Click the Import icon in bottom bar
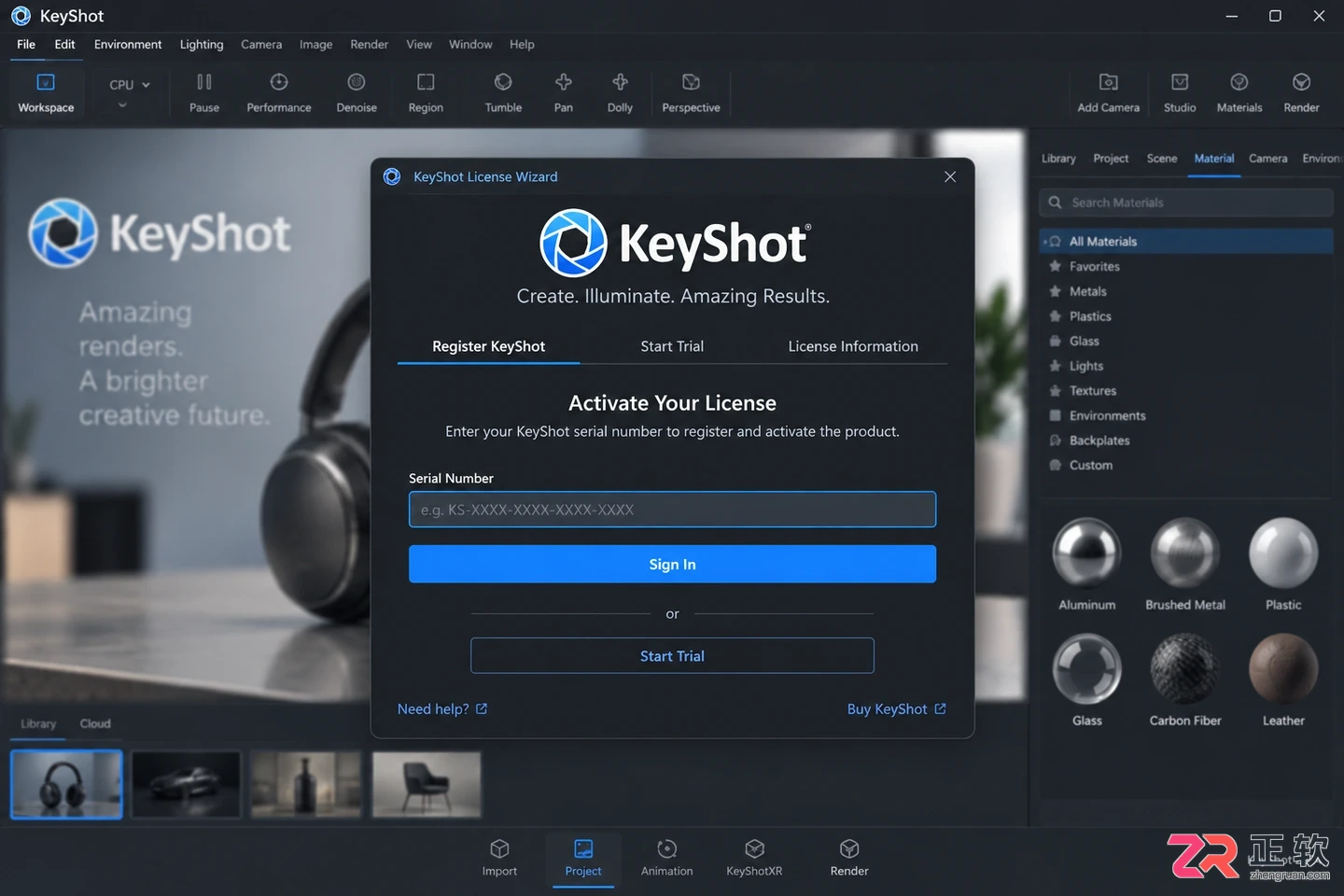The height and width of the screenshot is (896, 1344). tap(499, 848)
